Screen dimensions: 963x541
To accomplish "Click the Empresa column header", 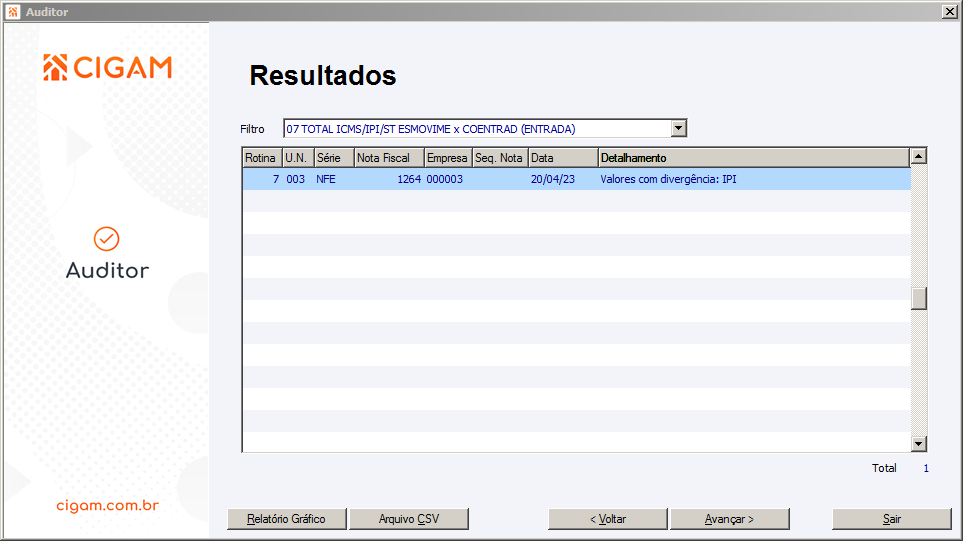I will point(448,158).
